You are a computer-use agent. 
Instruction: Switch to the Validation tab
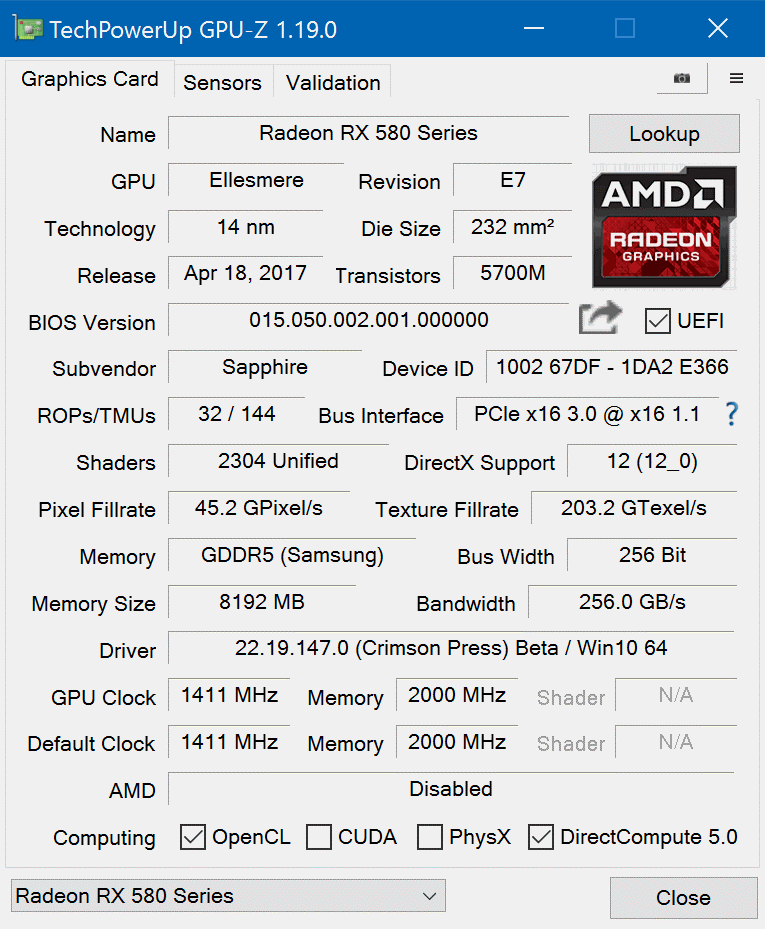tap(333, 83)
